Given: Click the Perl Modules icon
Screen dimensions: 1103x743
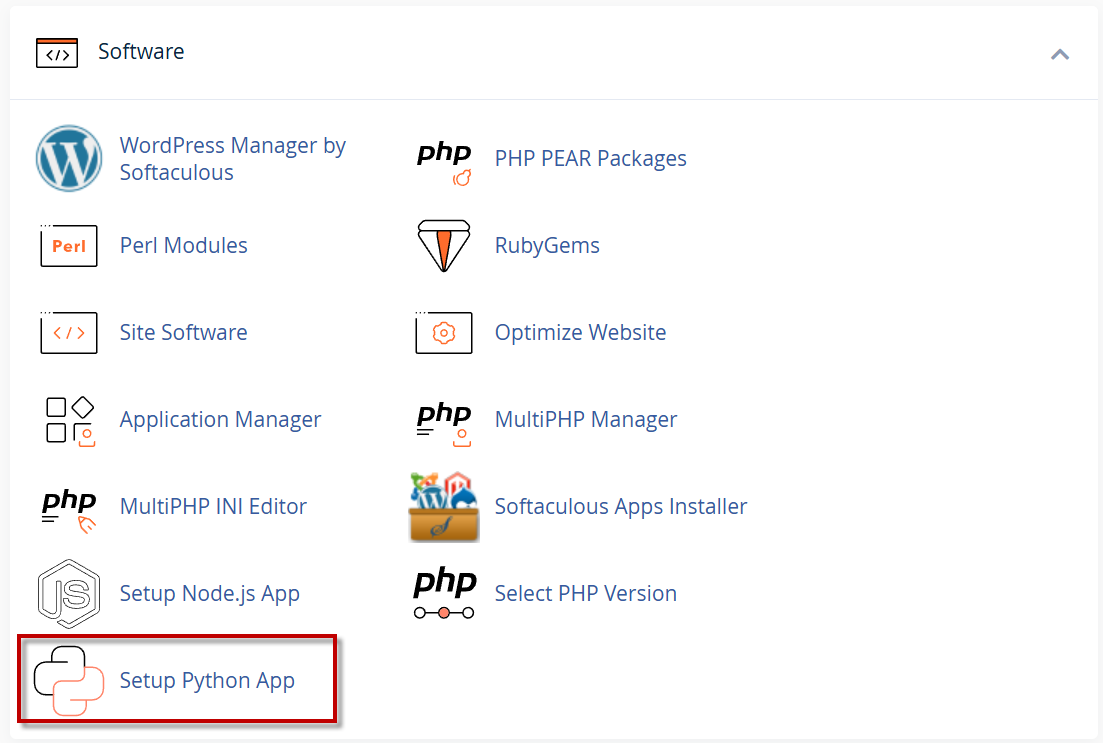Looking at the screenshot, I should tap(69, 246).
